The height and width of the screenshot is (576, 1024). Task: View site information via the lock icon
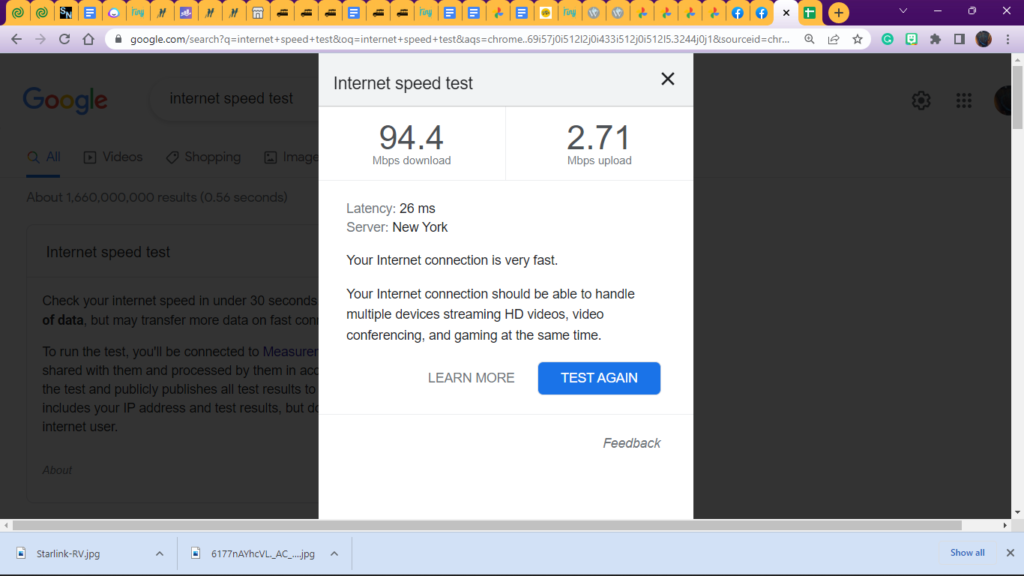(118, 39)
